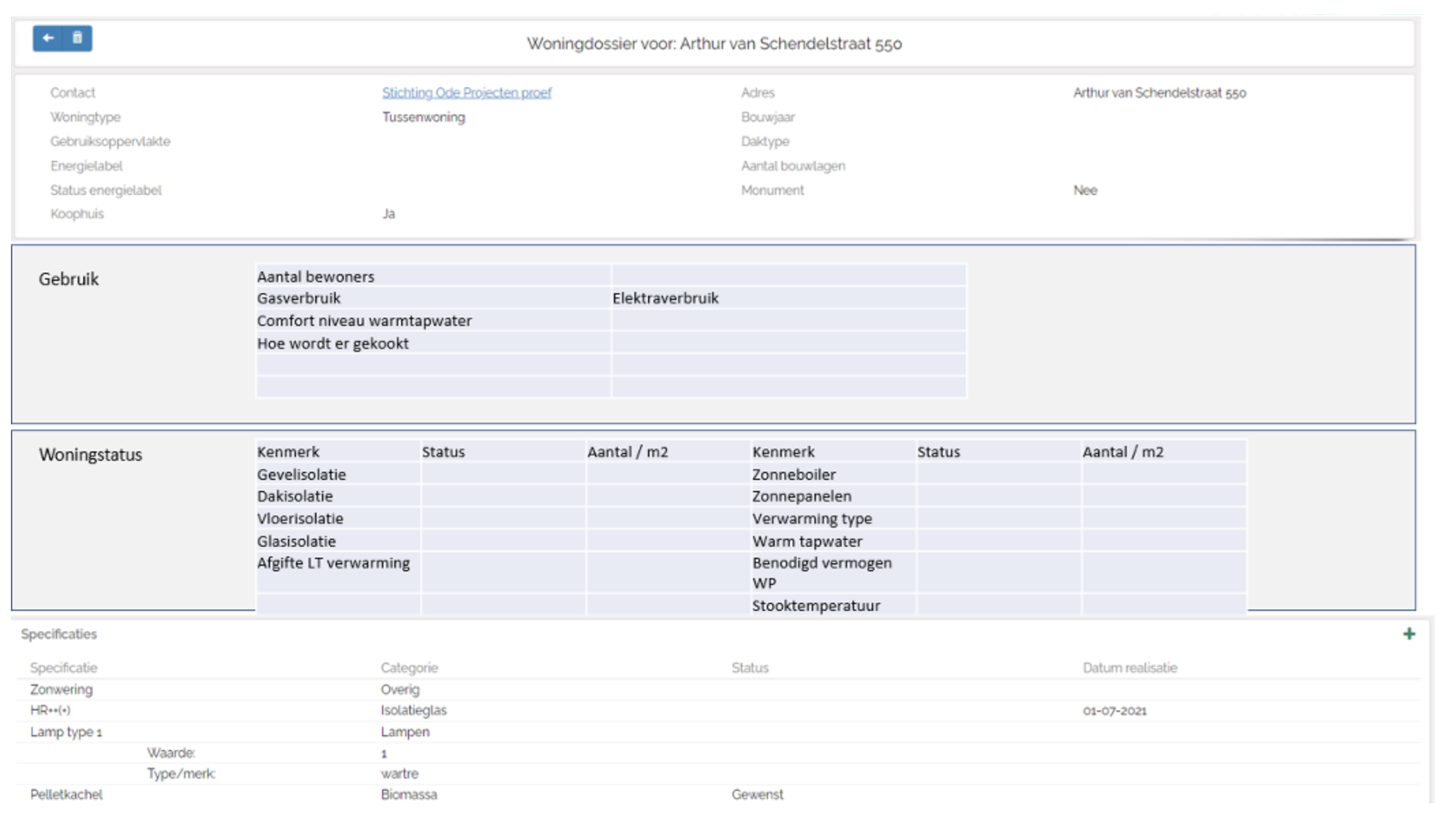Open Stichting Ode Projecten proef contact

tap(467, 93)
